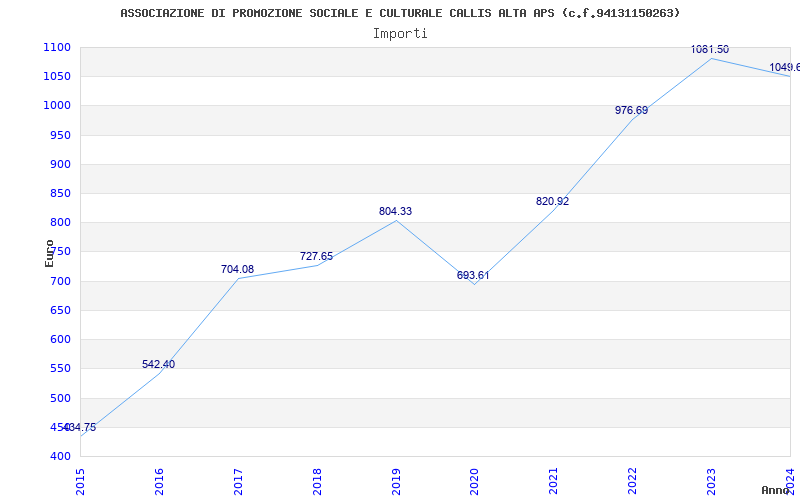The image size is (800, 500).
Task: Click the 400 y-axis value
Action: click(60, 456)
